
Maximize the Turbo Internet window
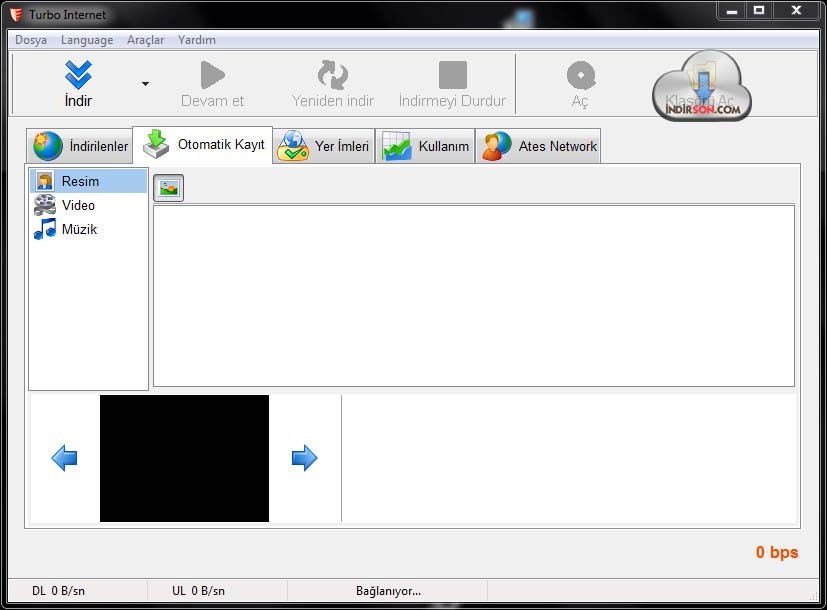pyautogui.click(x=759, y=11)
